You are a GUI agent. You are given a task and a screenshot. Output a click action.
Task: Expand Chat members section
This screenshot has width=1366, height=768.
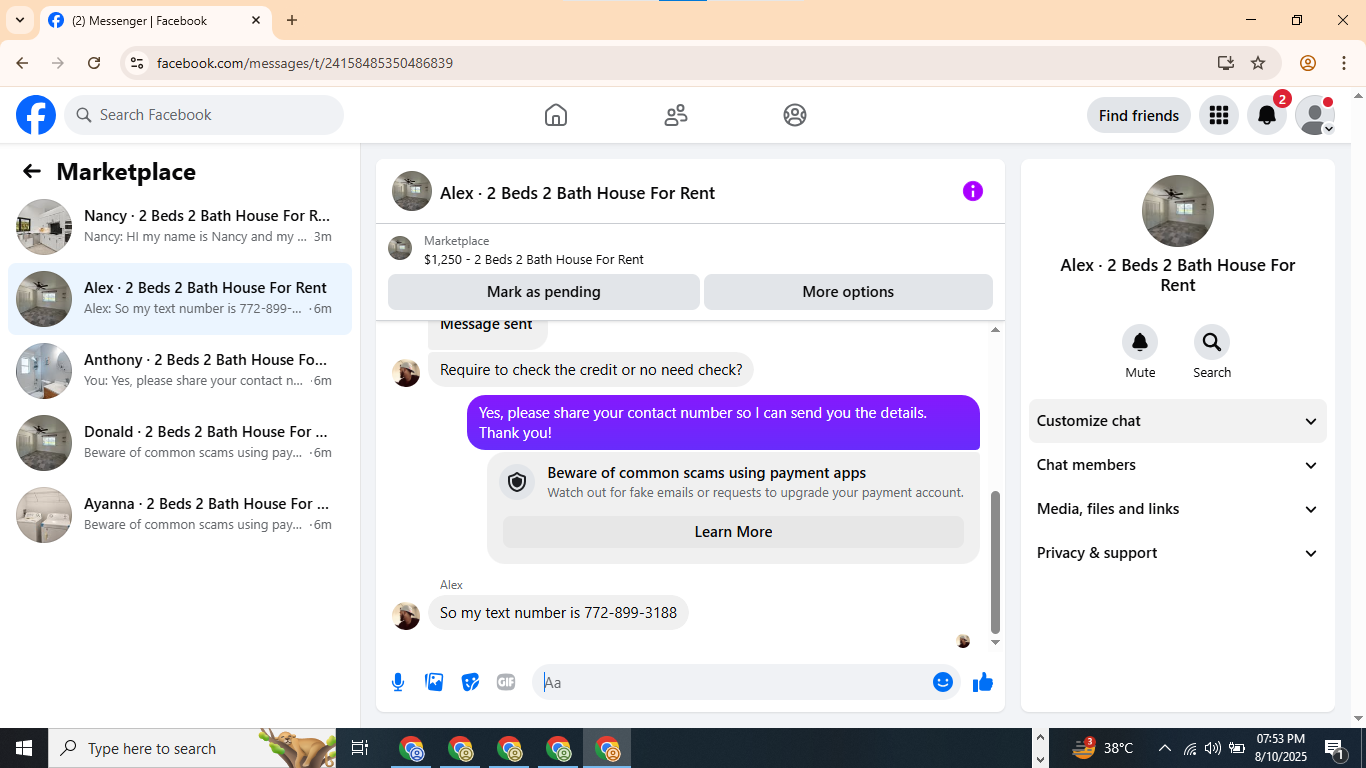[x=1178, y=465]
